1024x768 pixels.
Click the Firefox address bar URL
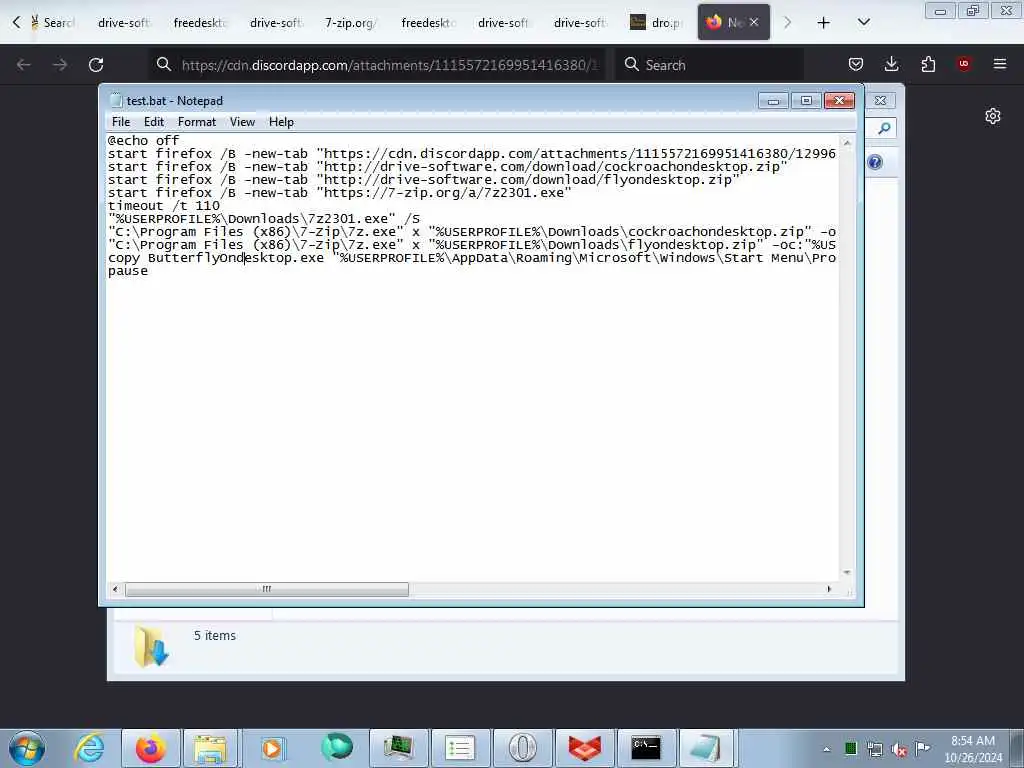(389, 65)
